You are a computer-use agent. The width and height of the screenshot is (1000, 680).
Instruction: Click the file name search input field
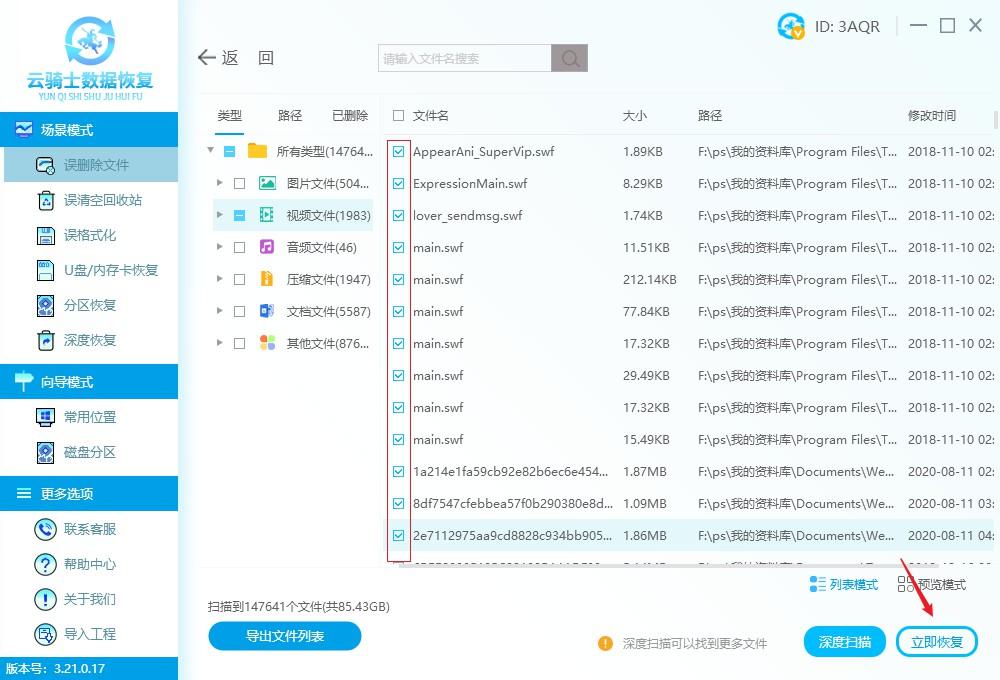point(462,58)
